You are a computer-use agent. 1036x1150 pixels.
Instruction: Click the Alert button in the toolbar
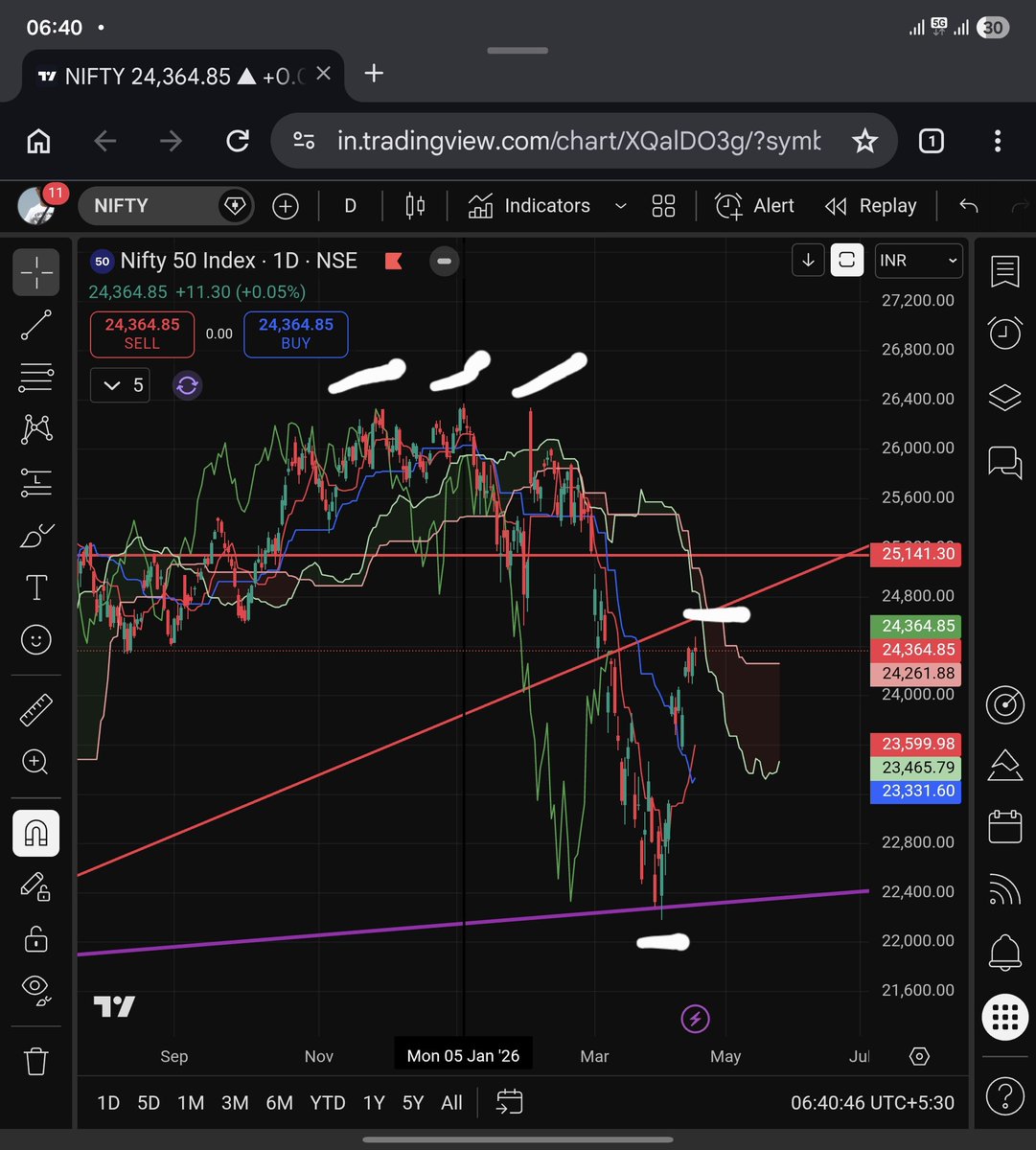(x=755, y=205)
